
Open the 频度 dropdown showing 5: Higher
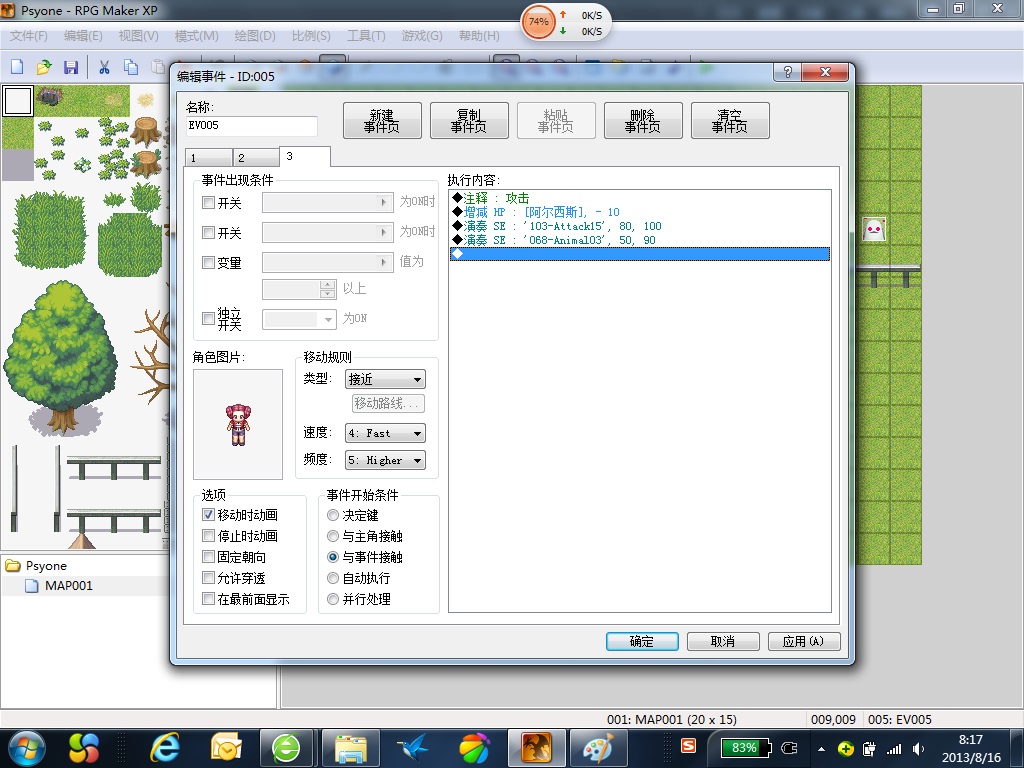coord(385,460)
